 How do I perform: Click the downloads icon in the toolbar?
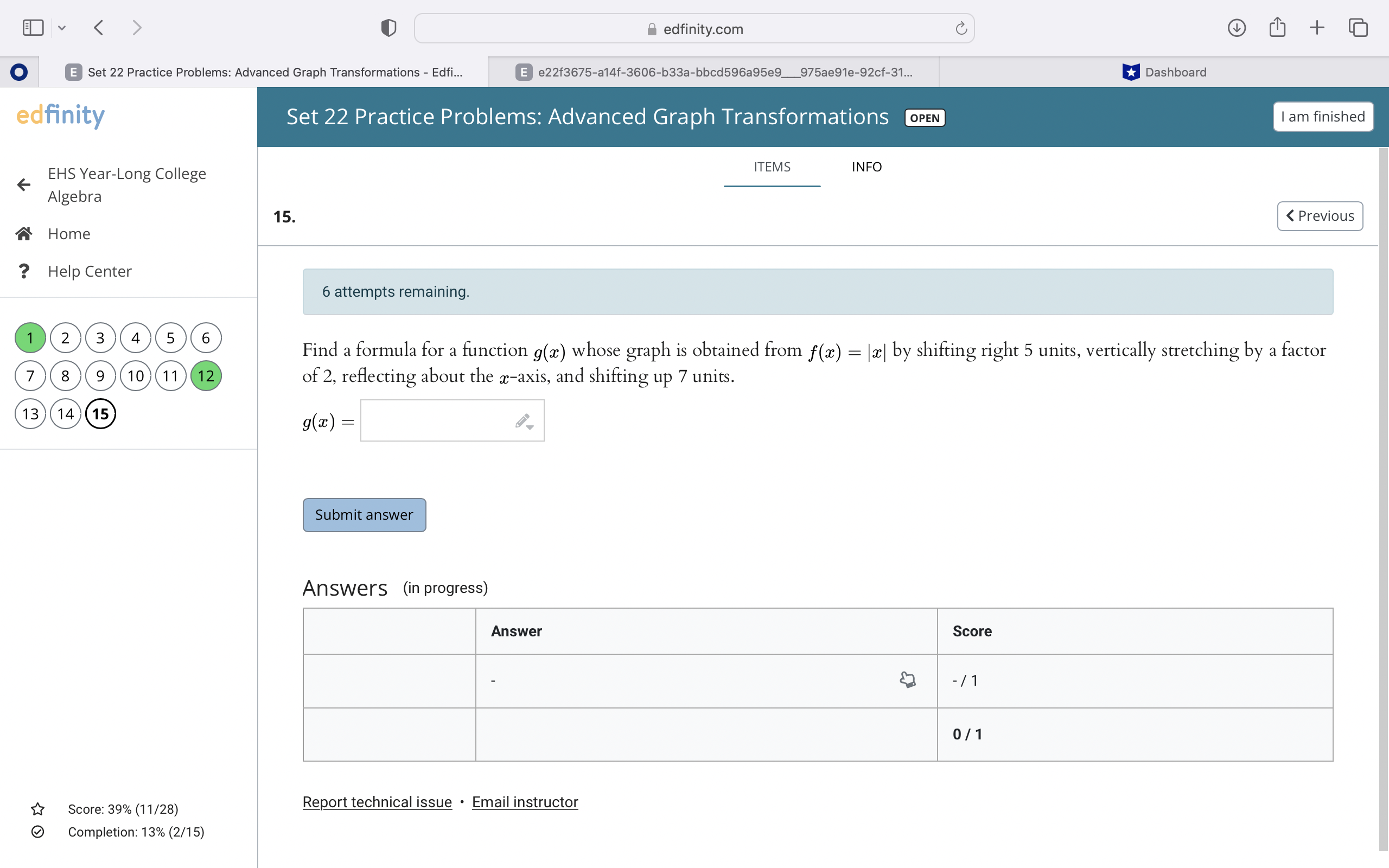tap(1237, 27)
